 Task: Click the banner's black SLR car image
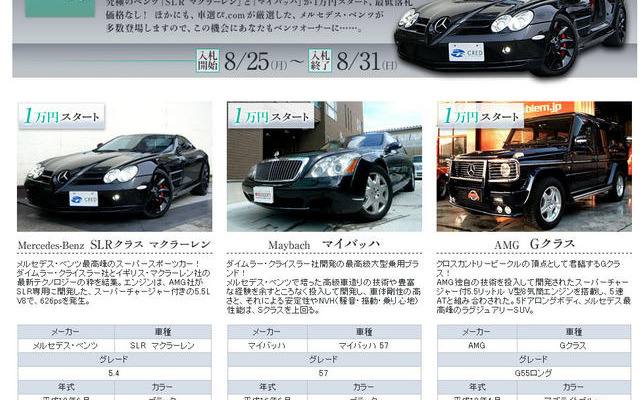(510, 37)
